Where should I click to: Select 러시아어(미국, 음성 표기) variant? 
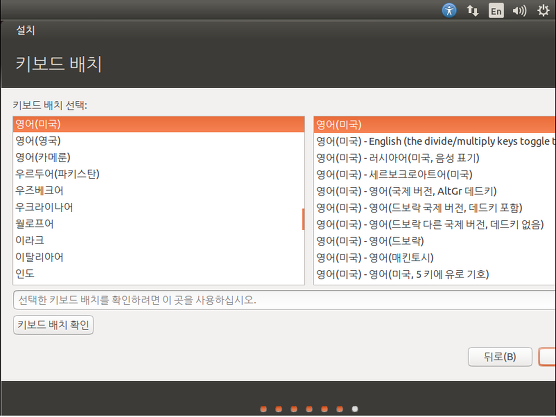435,158
